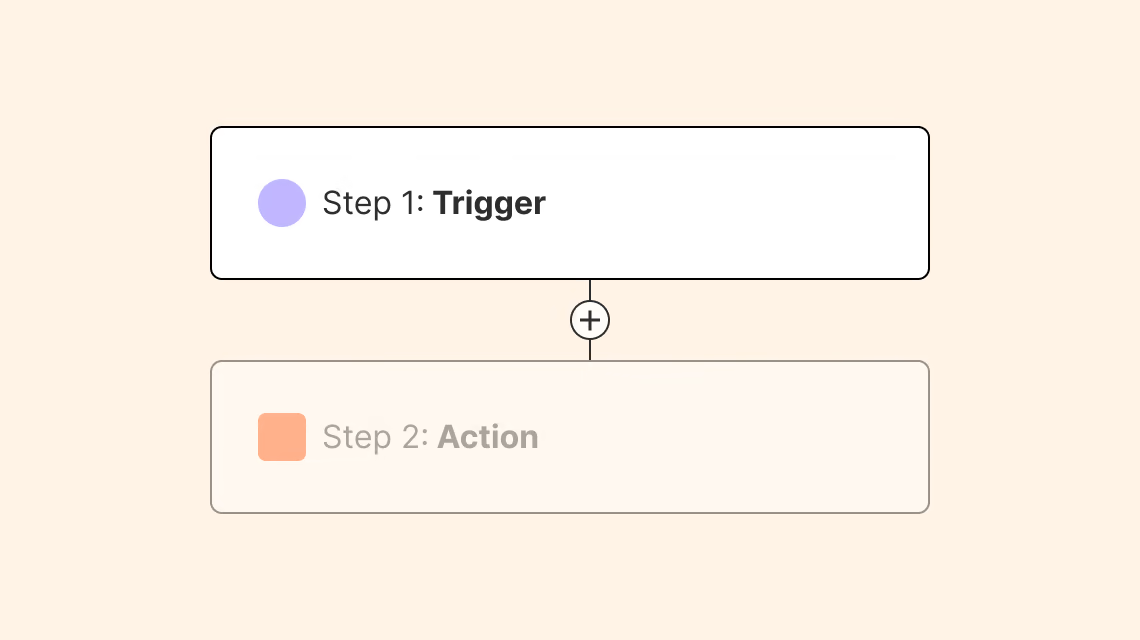Click the orange square Action icon
Screen dimensions: 1140x640
(x=282, y=437)
